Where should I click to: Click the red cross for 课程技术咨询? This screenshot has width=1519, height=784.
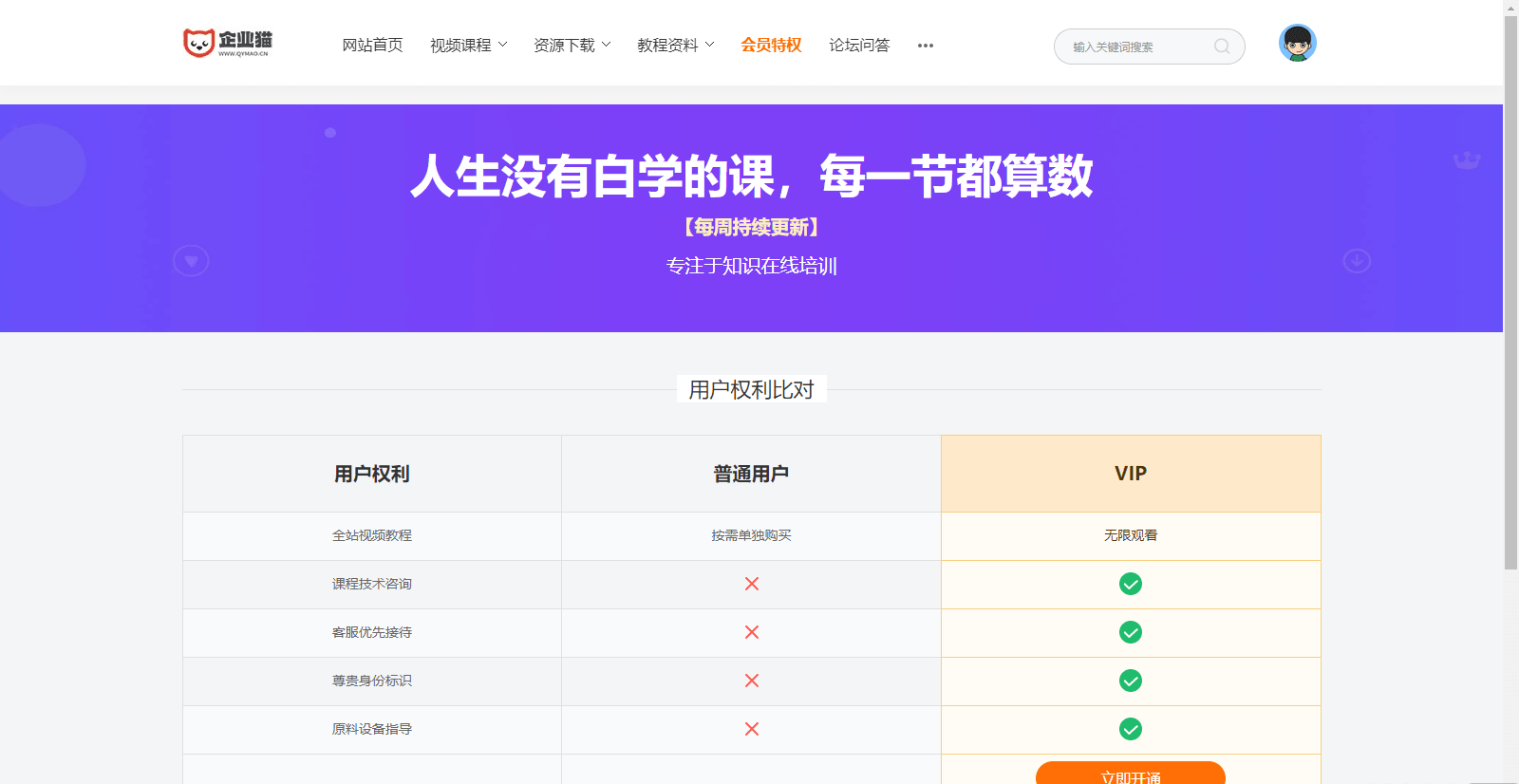pos(752,584)
